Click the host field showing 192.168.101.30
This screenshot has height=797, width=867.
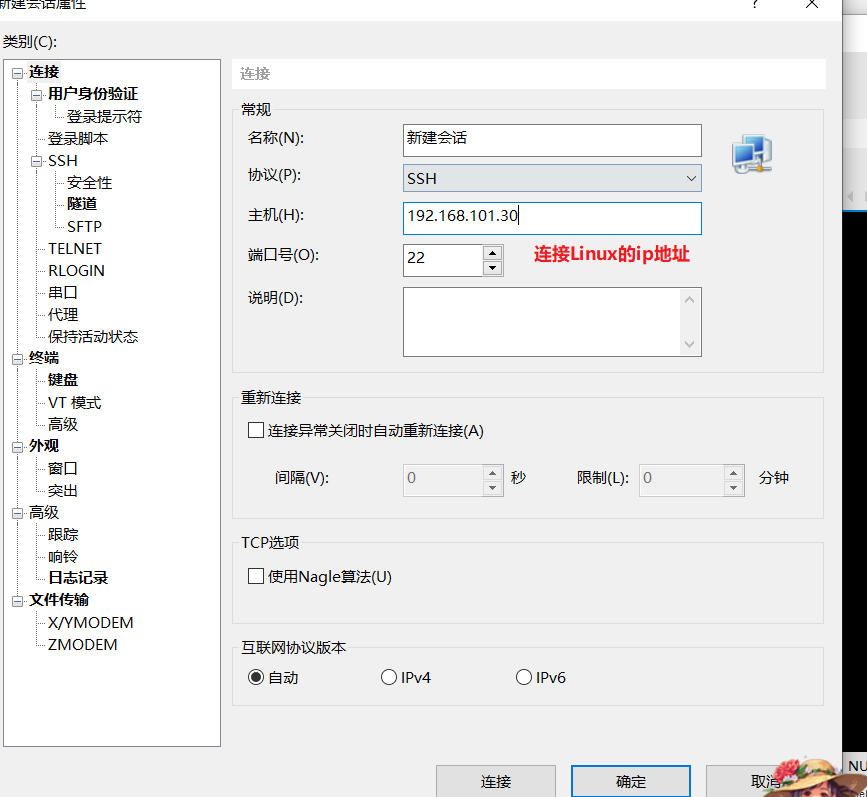pyautogui.click(x=550, y=218)
